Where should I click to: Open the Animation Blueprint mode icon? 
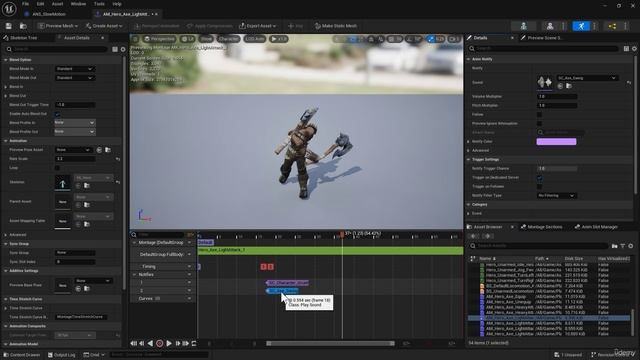pos(612,26)
